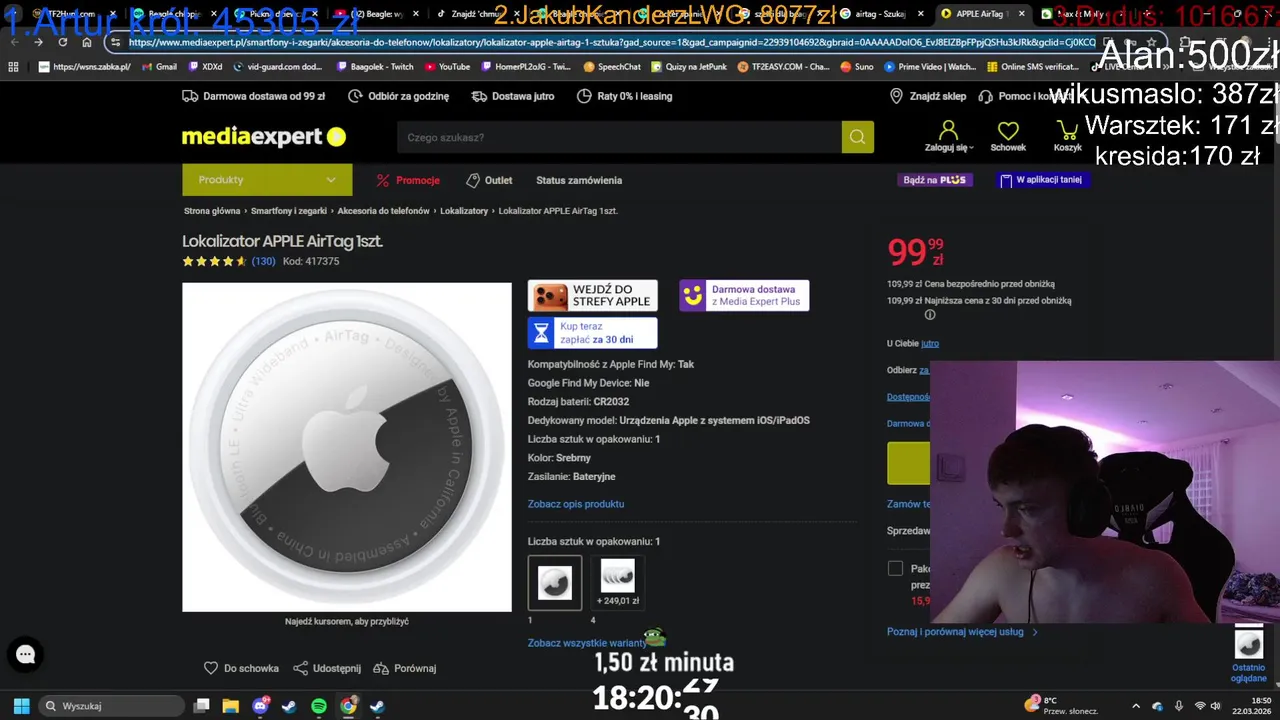Add product with Do schowka heart

pyautogui.click(x=211, y=668)
